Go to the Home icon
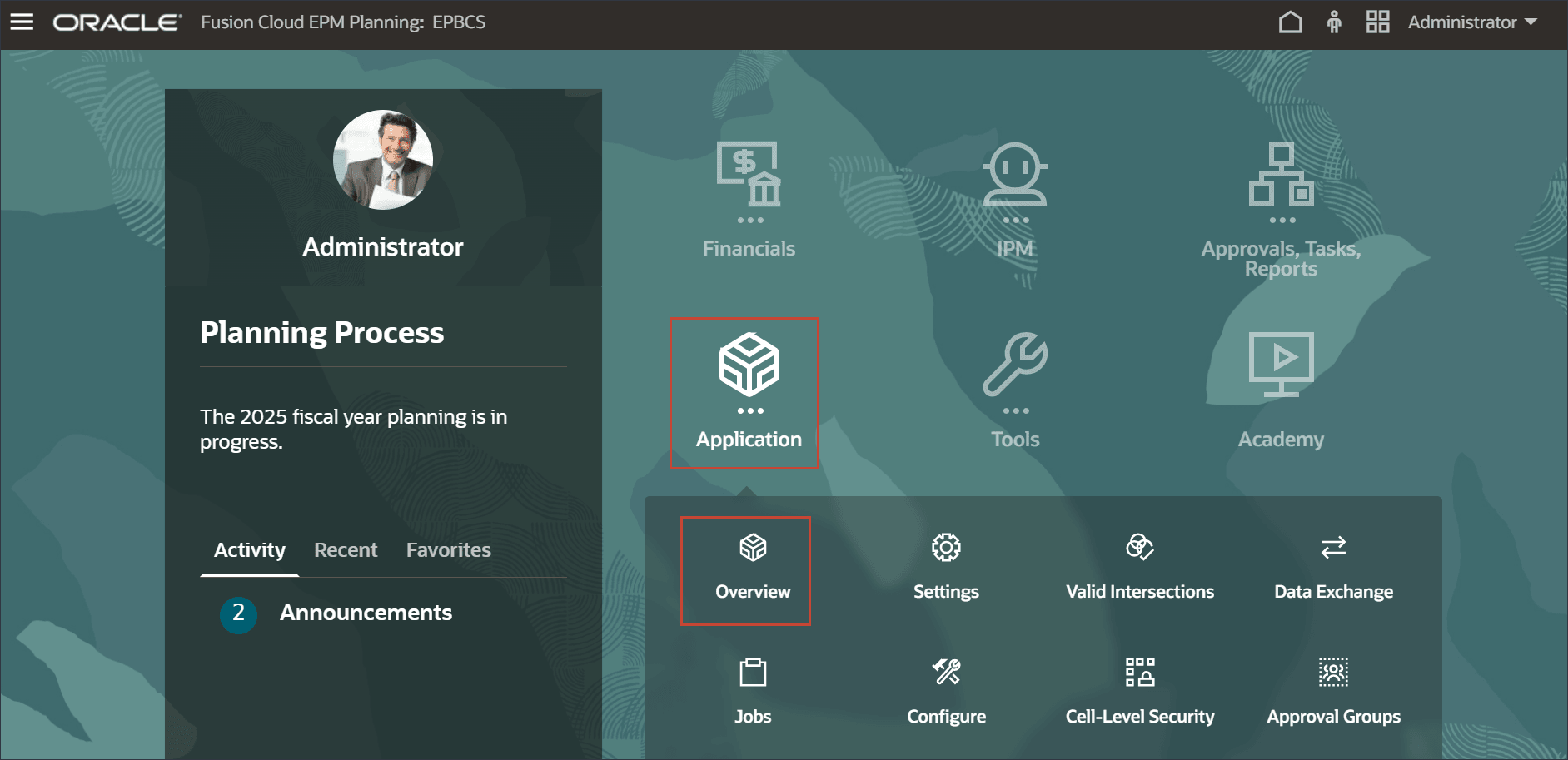The width and height of the screenshot is (1568, 760). 1290,22
